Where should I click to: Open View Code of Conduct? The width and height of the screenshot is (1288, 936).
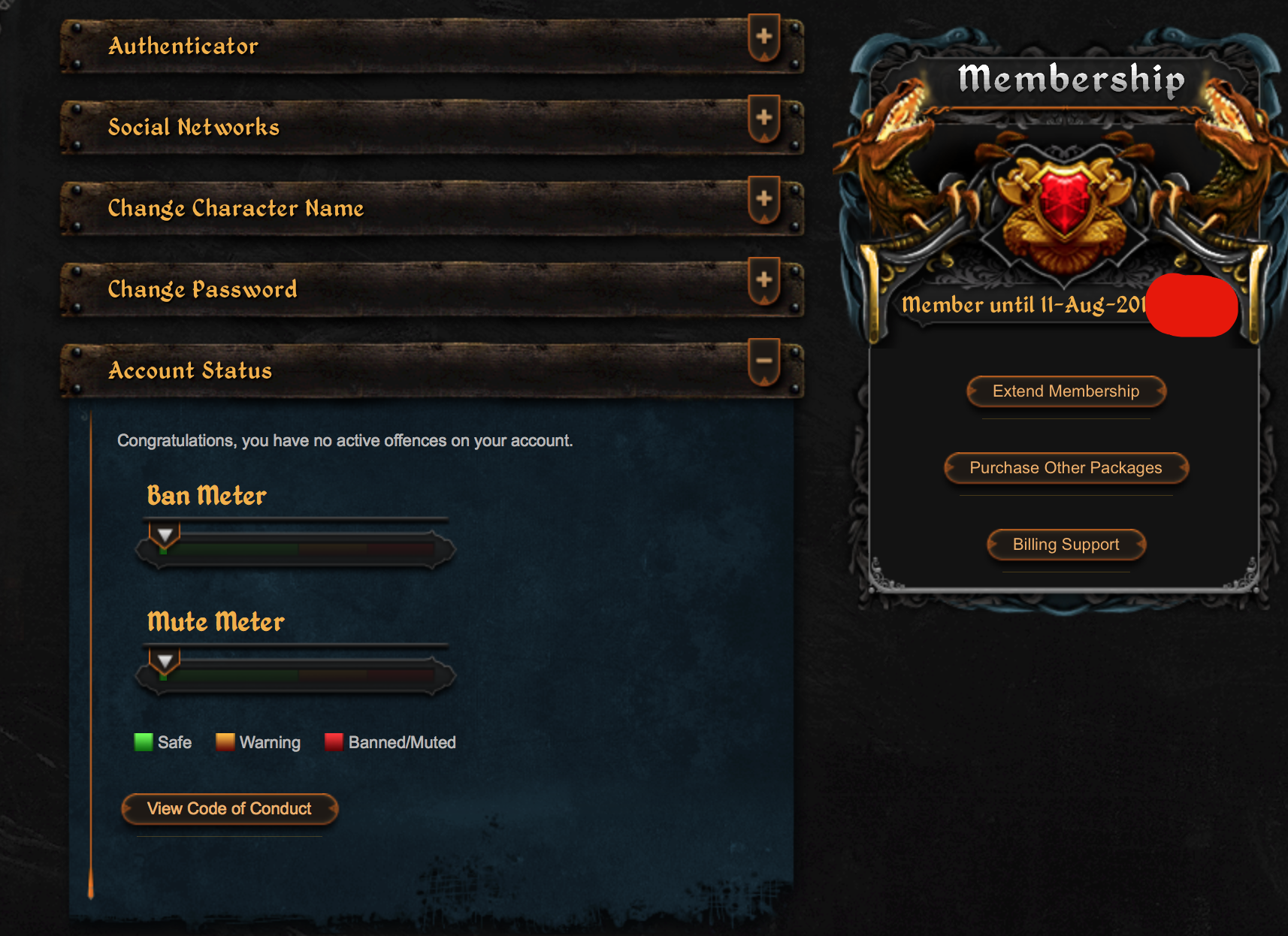229,809
